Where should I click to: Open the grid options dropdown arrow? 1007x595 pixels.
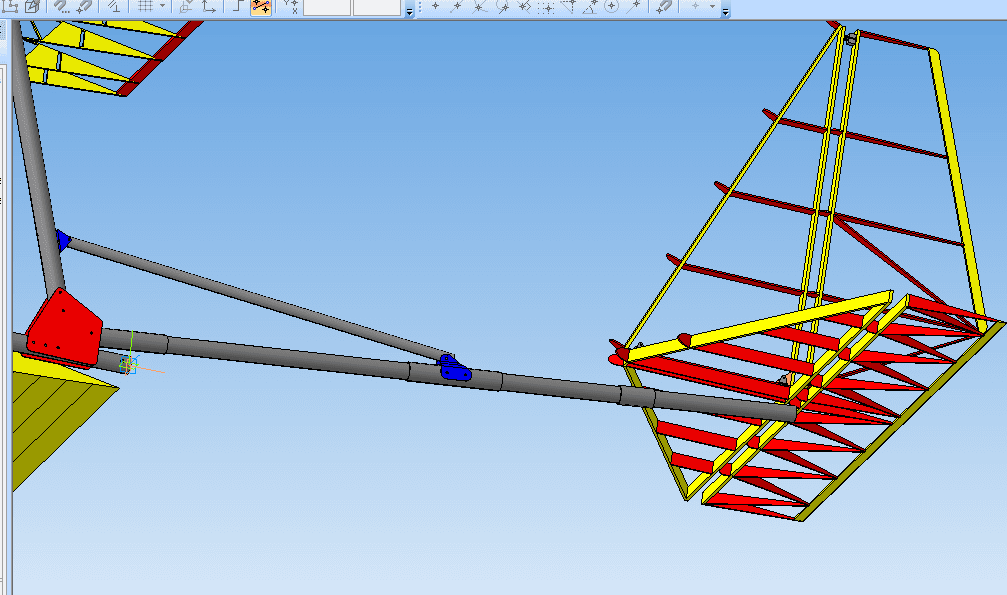click(x=162, y=6)
